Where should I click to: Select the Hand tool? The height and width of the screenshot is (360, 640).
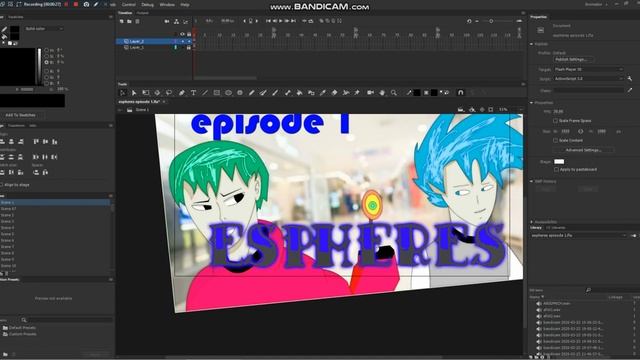tap(382, 93)
